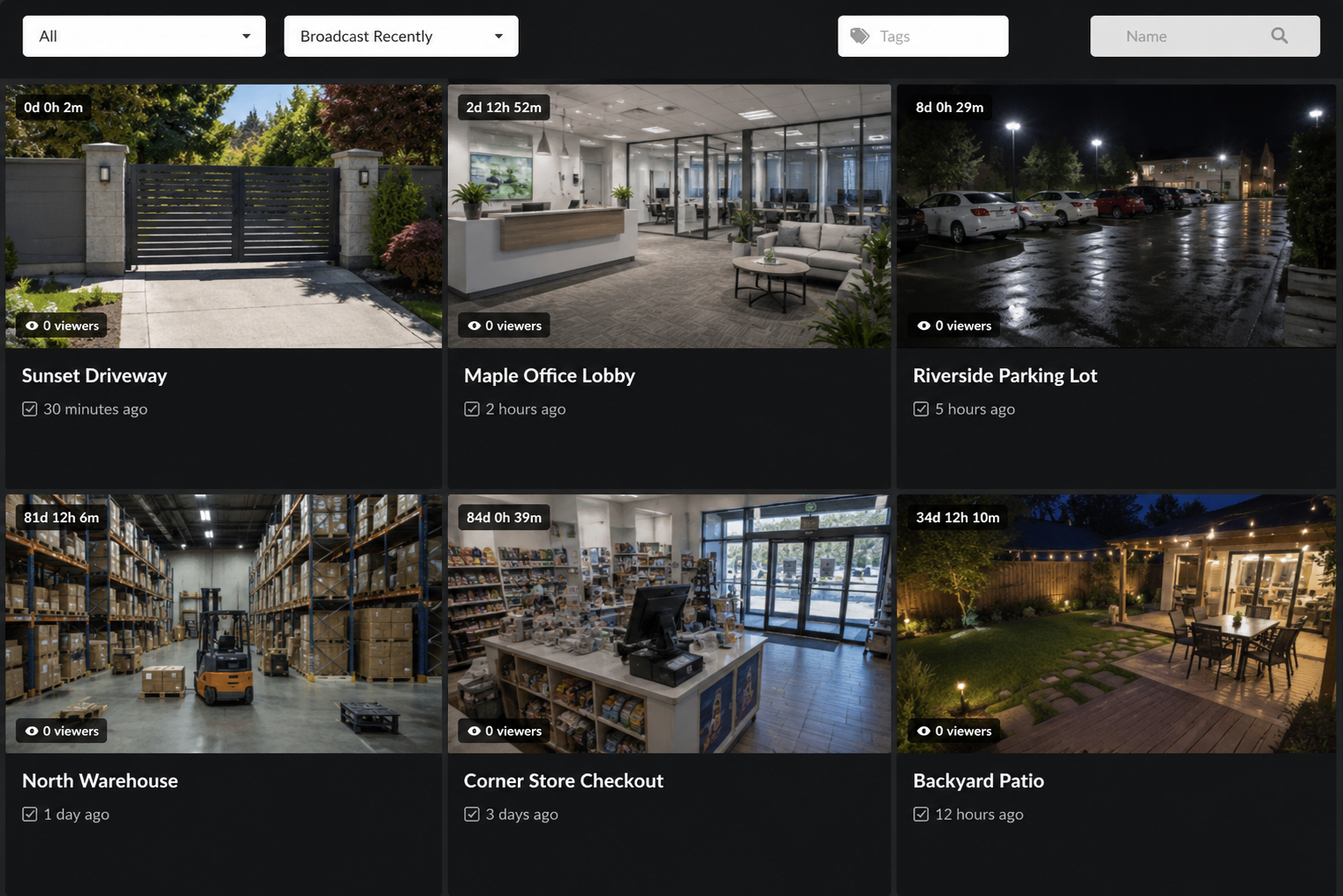
Task: Open the Riverside Parking Lot camera title
Action: pos(1005,375)
